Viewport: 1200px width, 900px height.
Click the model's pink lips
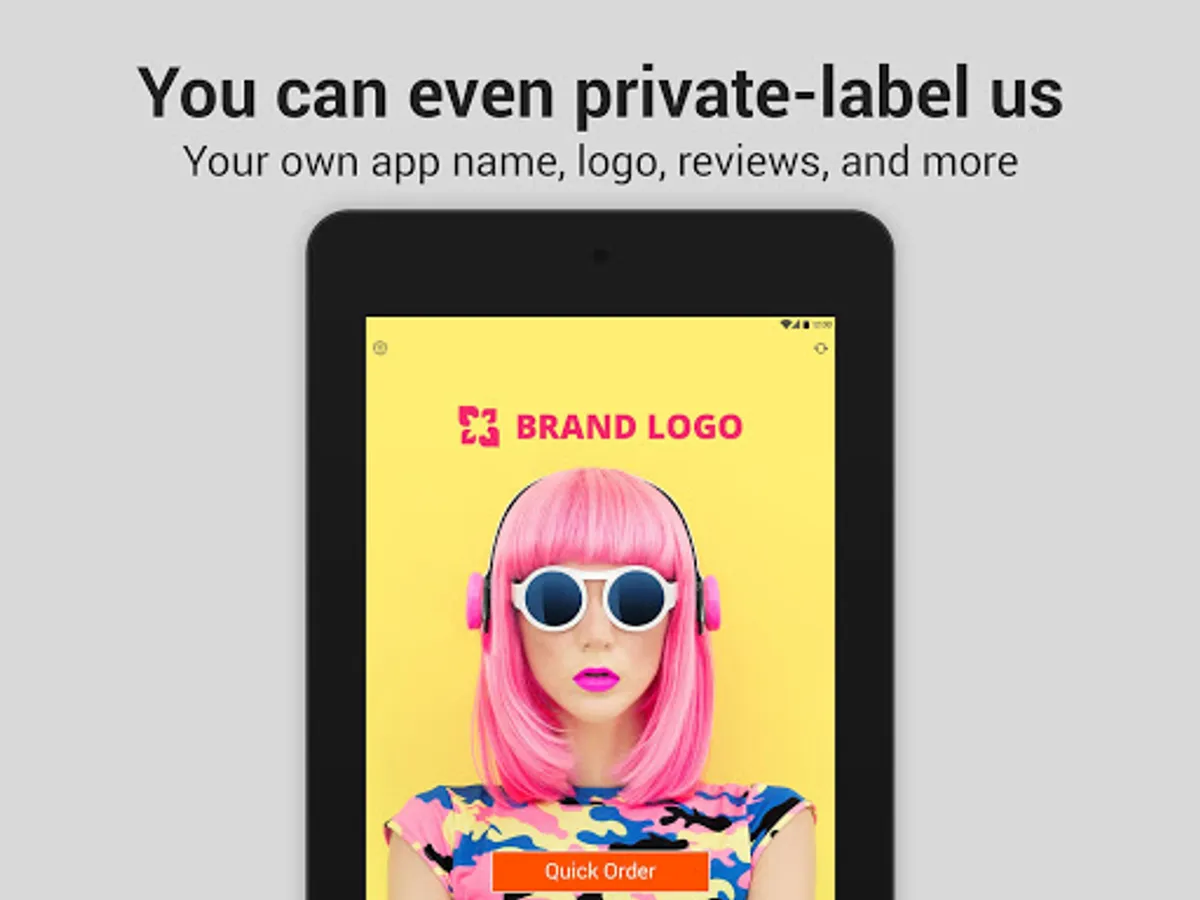point(596,679)
